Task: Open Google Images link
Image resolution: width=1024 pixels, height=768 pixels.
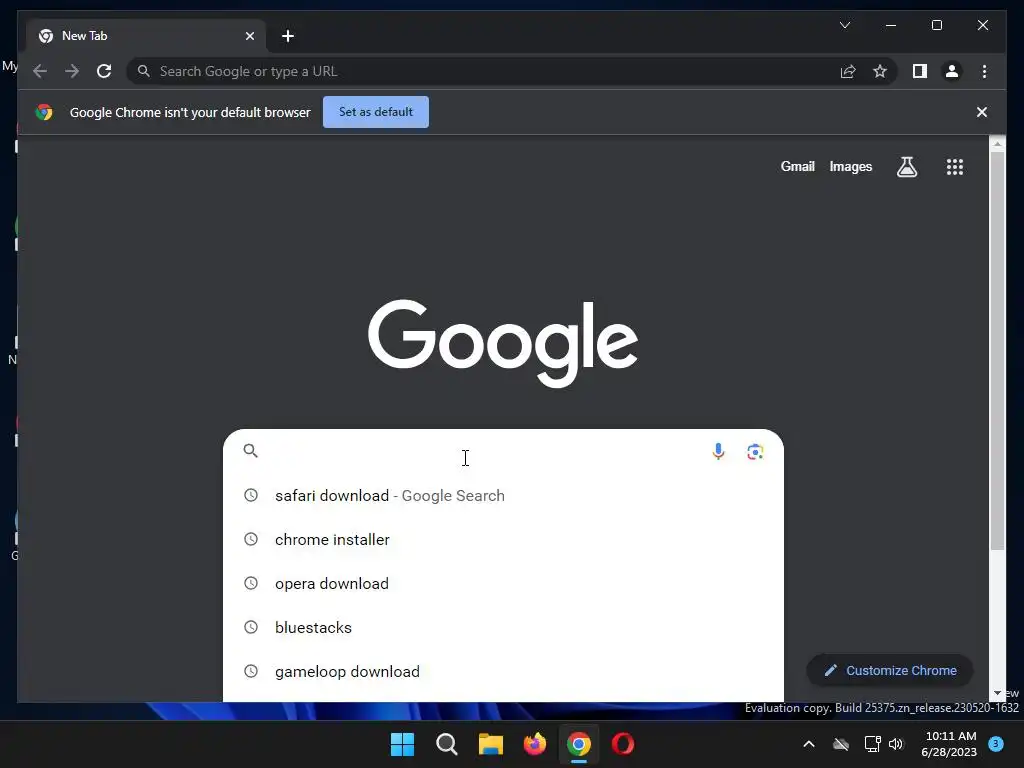Action: point(850,167)
